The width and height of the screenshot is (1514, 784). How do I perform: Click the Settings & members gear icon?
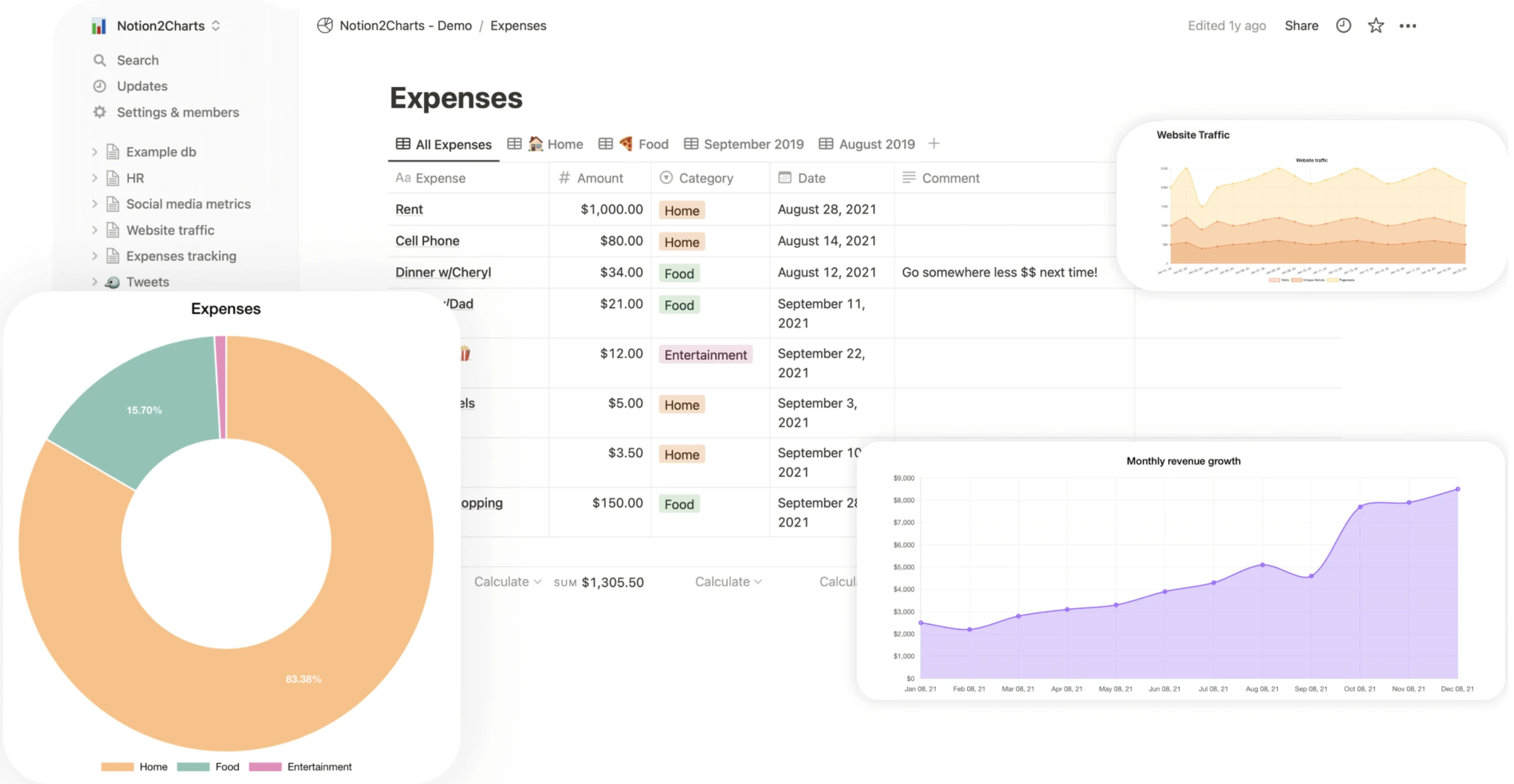pyautogui.click(x=100, y=112)
